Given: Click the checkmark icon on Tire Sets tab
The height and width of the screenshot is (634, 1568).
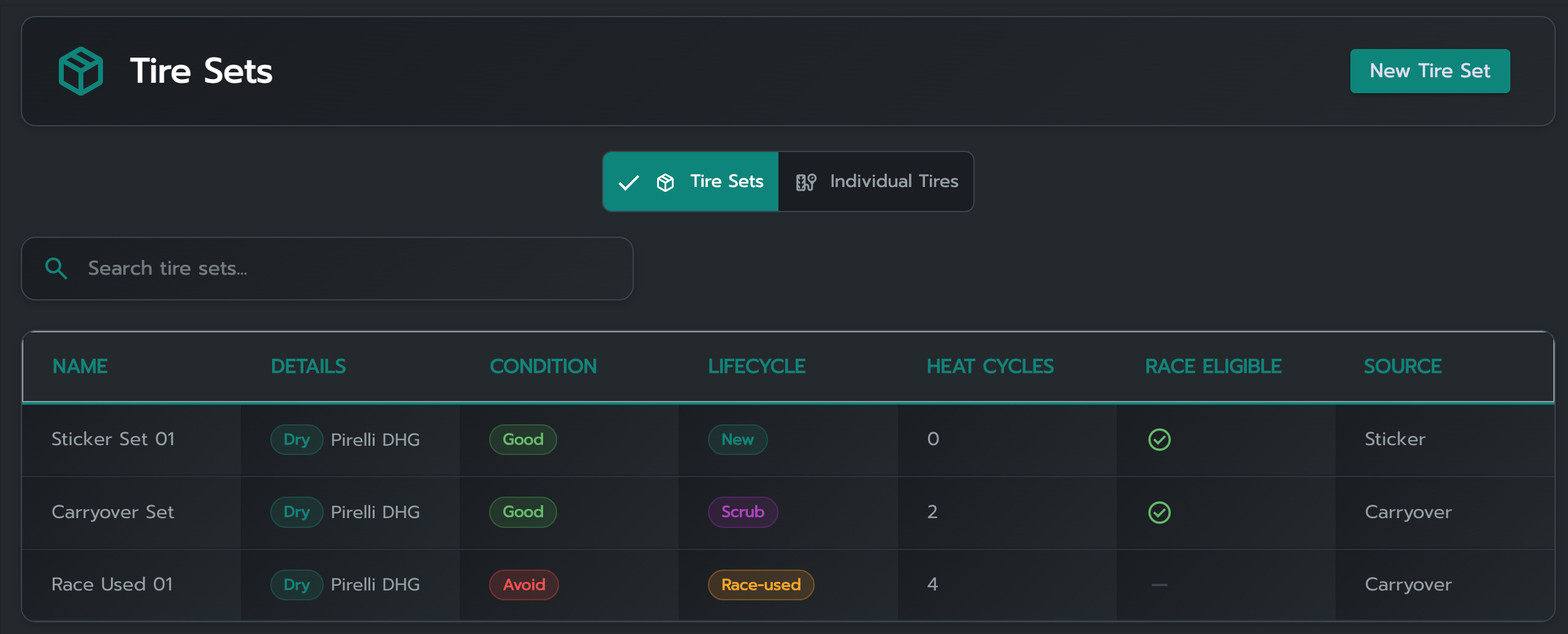Looking at the screenshot, I should click(628, 183).
